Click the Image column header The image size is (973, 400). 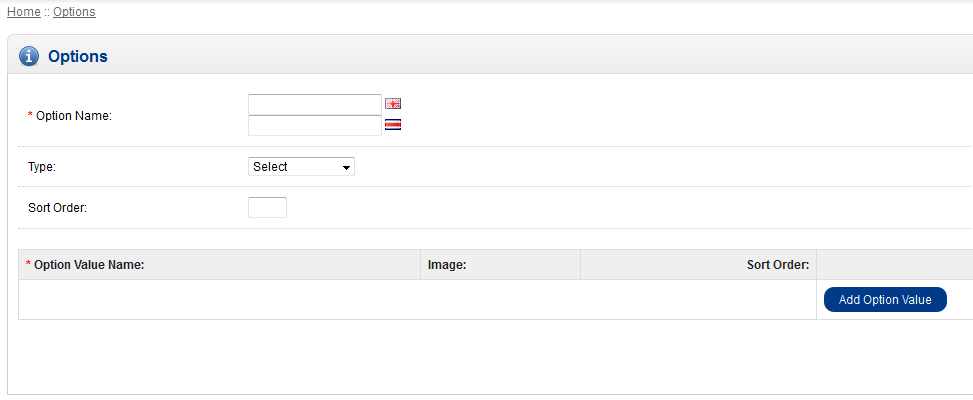pos(448,265)
